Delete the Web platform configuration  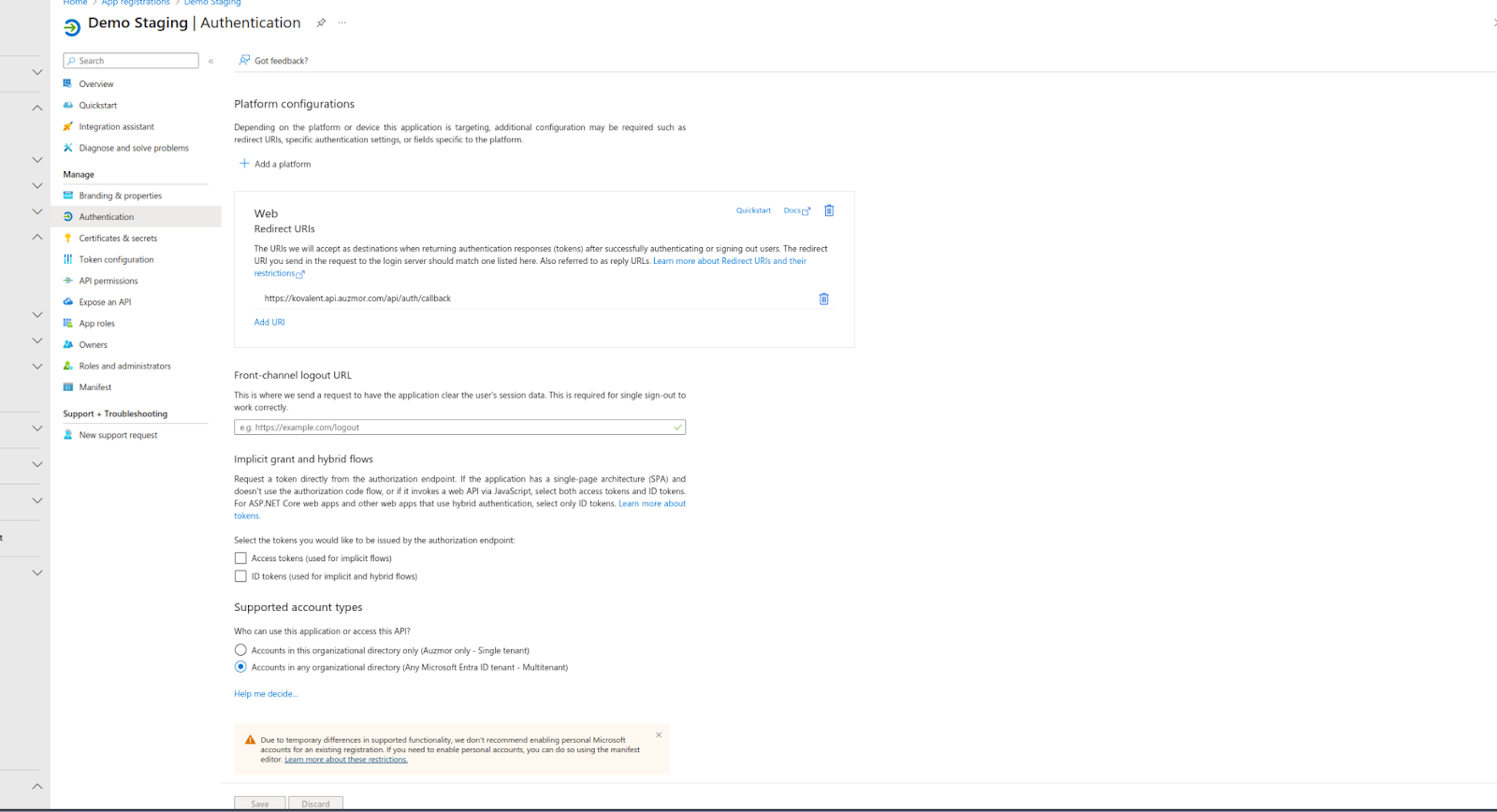pos(829,210)
